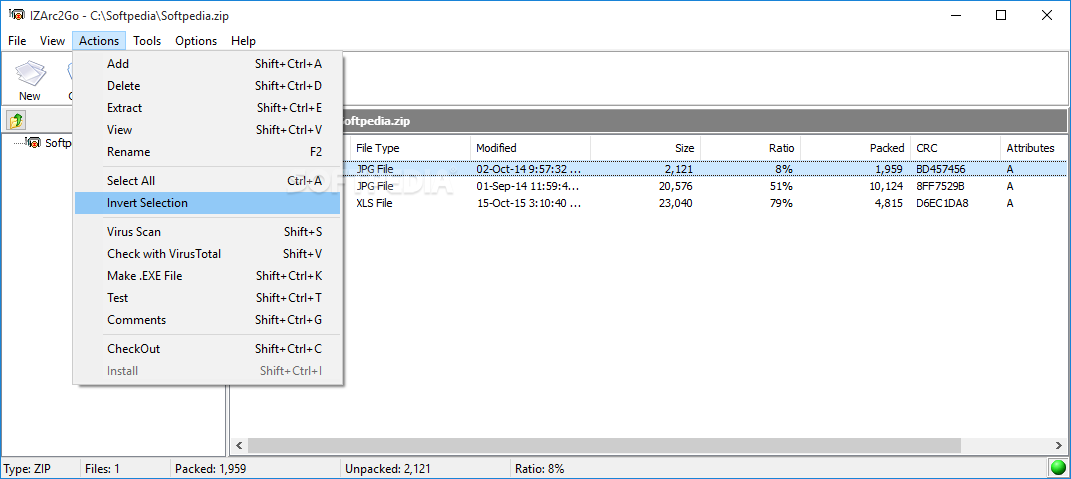Image resolution: width=1071 pixels, height=479 pixels.
Task: Sort by CRC column header
Action: (956, 148)
